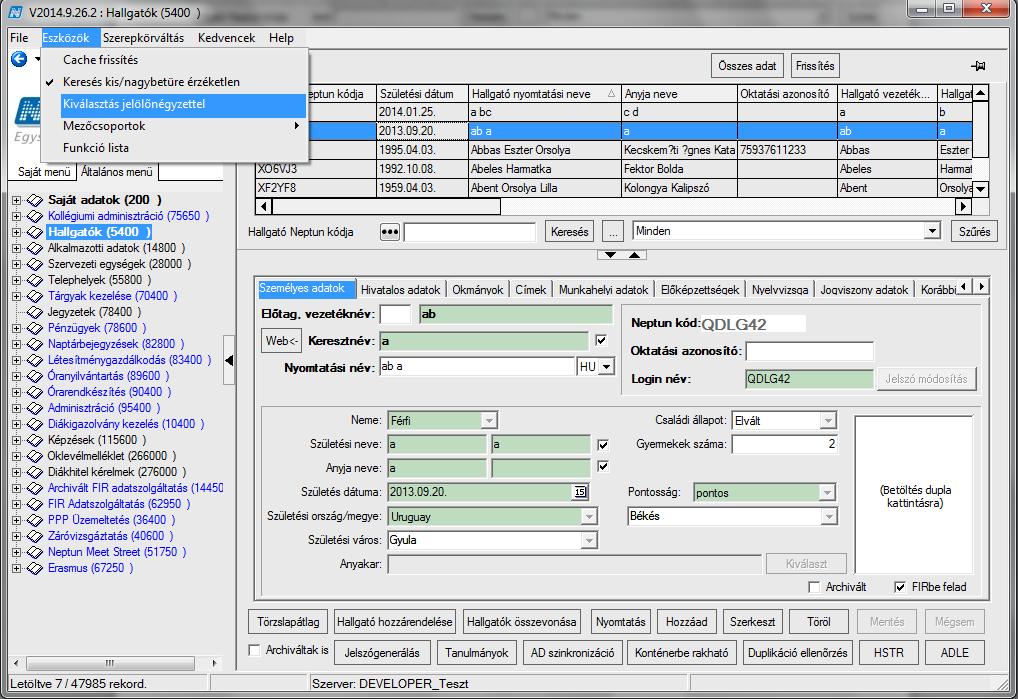1018x699 pixels.
Task: Click the Hozzáad button
Action: pyautogui.click(x=686, y=622)
